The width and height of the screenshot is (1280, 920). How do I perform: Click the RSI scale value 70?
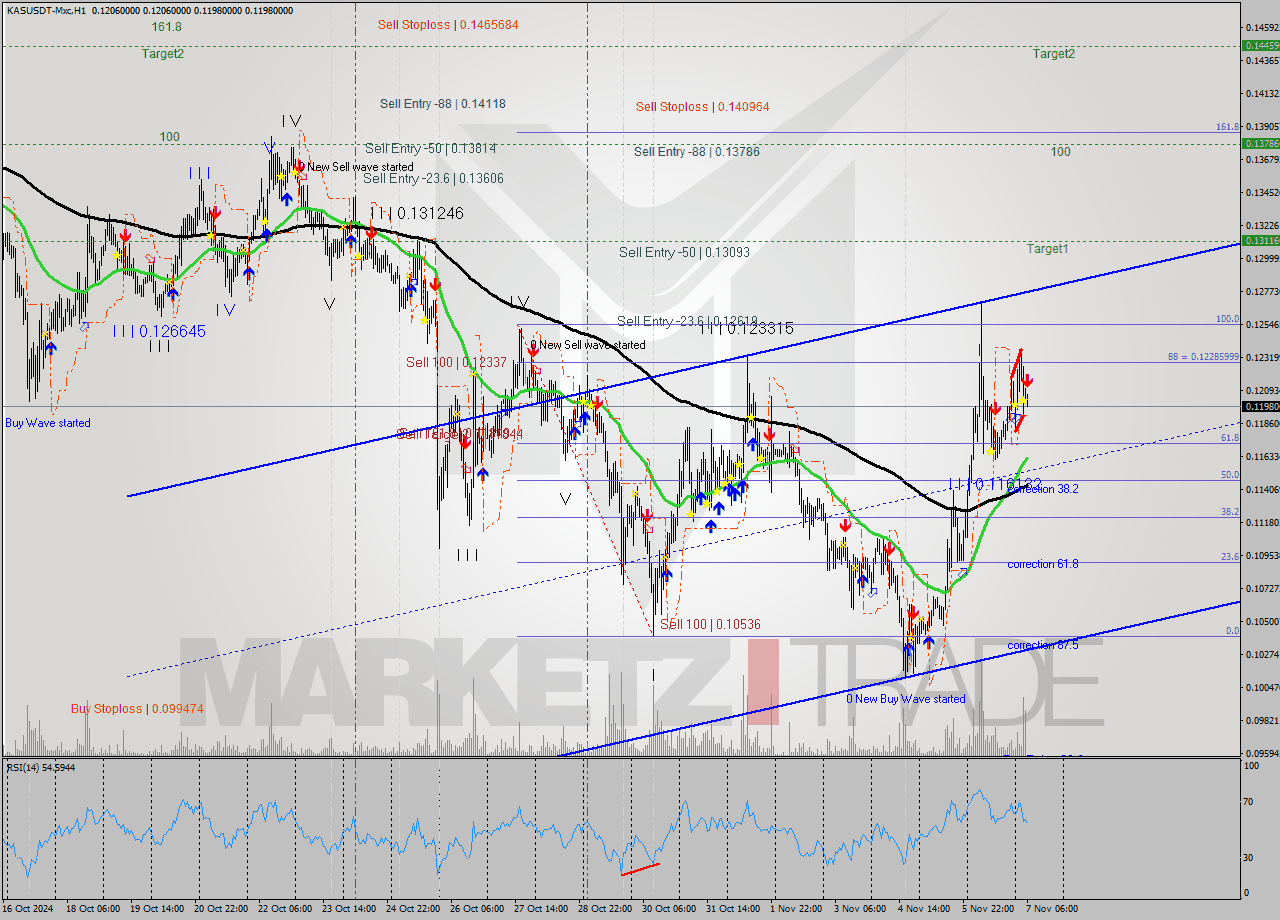[1249, 802]
